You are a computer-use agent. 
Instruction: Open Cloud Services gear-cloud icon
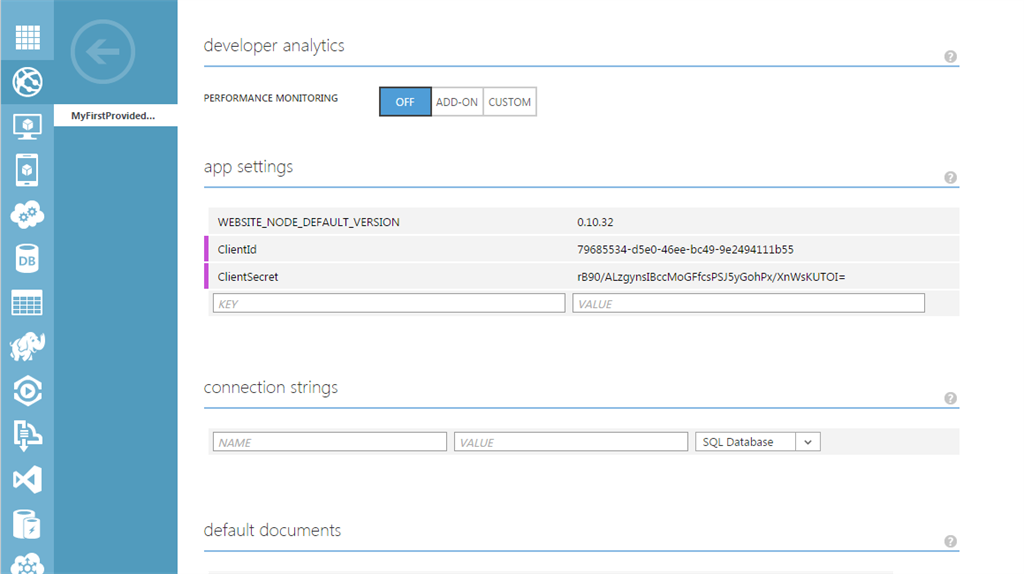click(27, 214)
